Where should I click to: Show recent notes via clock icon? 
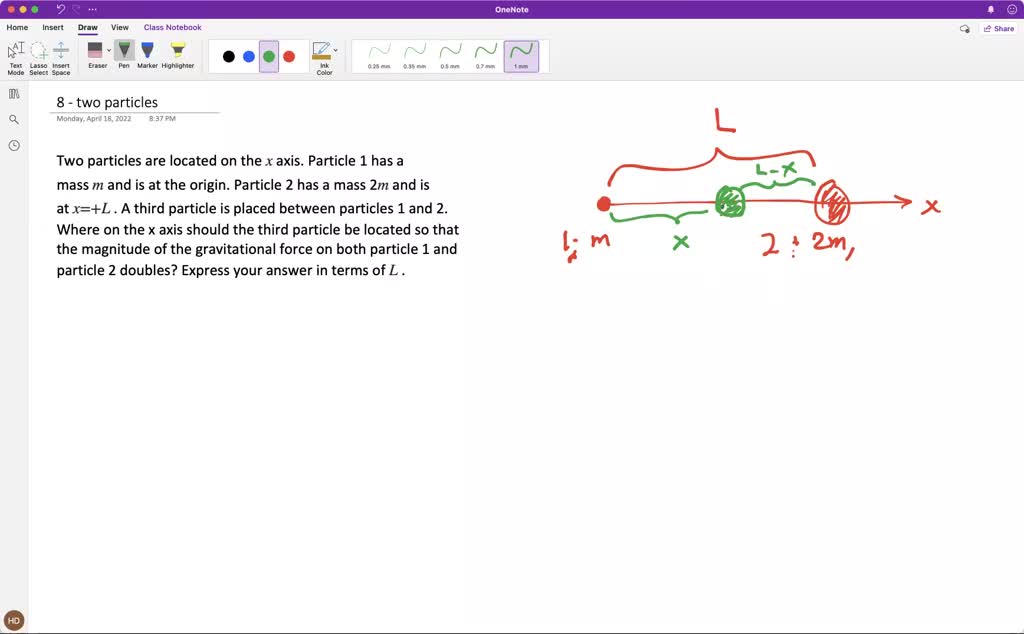13,145
